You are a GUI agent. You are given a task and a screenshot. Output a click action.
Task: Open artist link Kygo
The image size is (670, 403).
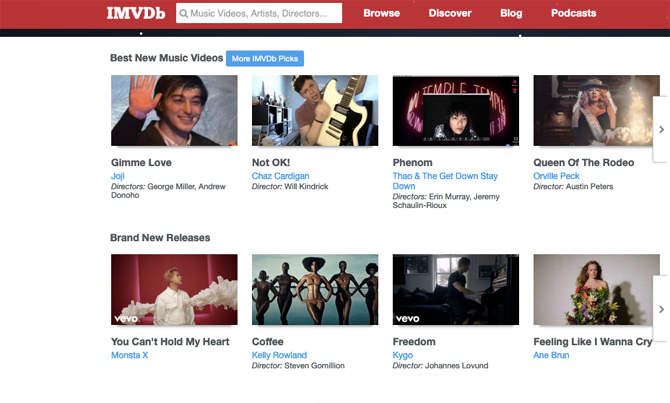pyautogui.click(x=403, y=355)
